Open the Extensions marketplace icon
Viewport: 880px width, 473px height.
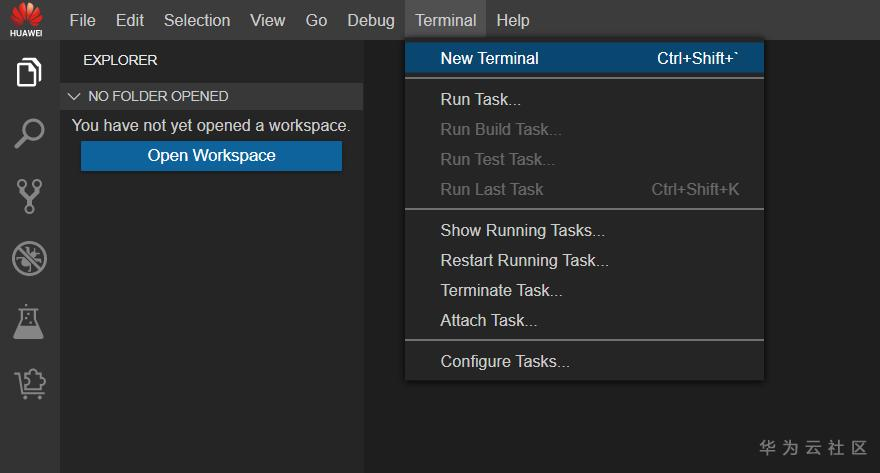coord(29,383)
